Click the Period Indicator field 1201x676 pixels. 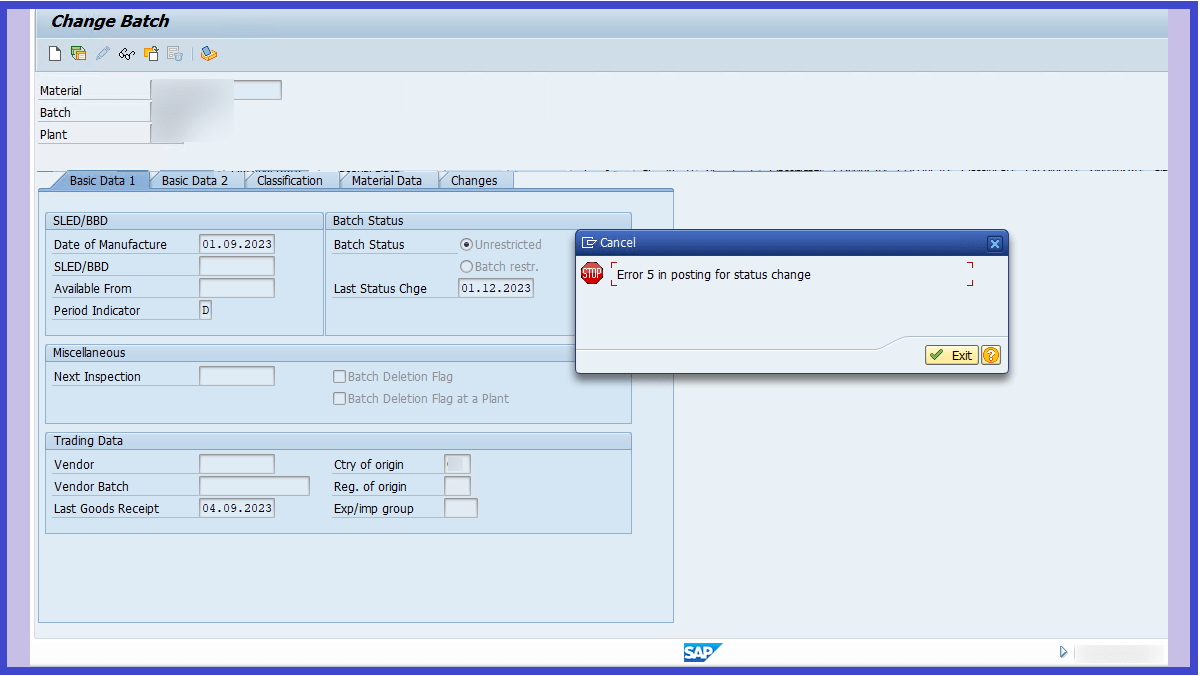pyautogui.click(x=205, y=310)
